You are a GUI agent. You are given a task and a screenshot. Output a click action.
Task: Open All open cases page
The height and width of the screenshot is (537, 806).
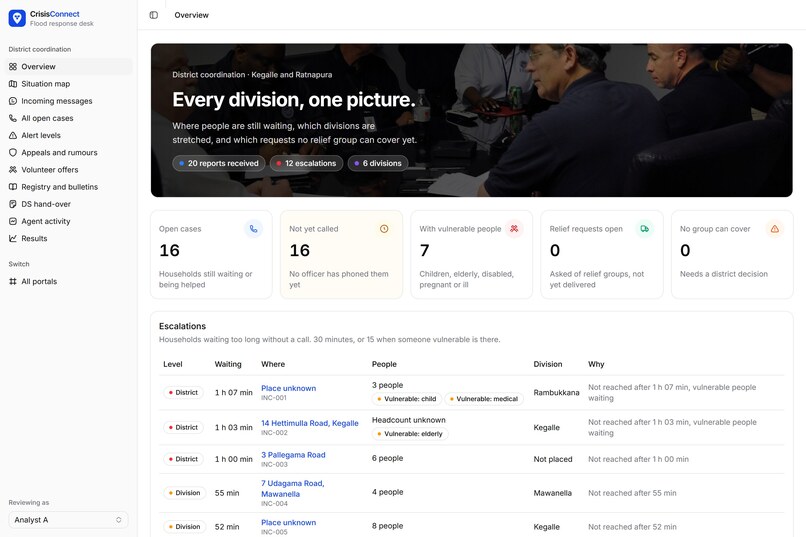click(x=68, y=118)
